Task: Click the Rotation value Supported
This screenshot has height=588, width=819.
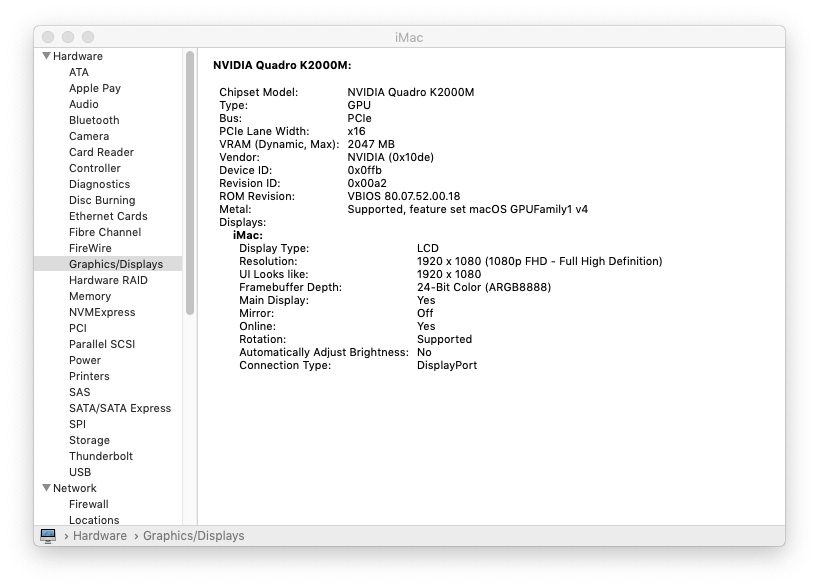Action: pos(444,339)
